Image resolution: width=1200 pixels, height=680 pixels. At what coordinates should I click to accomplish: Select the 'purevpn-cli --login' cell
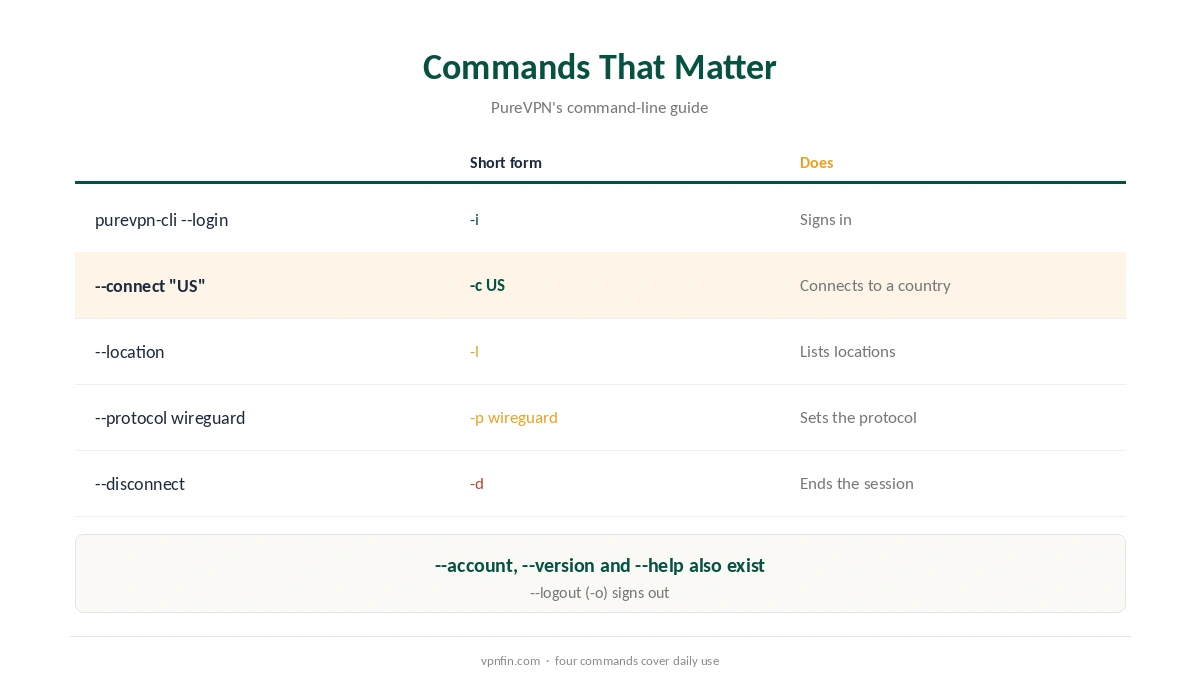click(x=161, y=220)
